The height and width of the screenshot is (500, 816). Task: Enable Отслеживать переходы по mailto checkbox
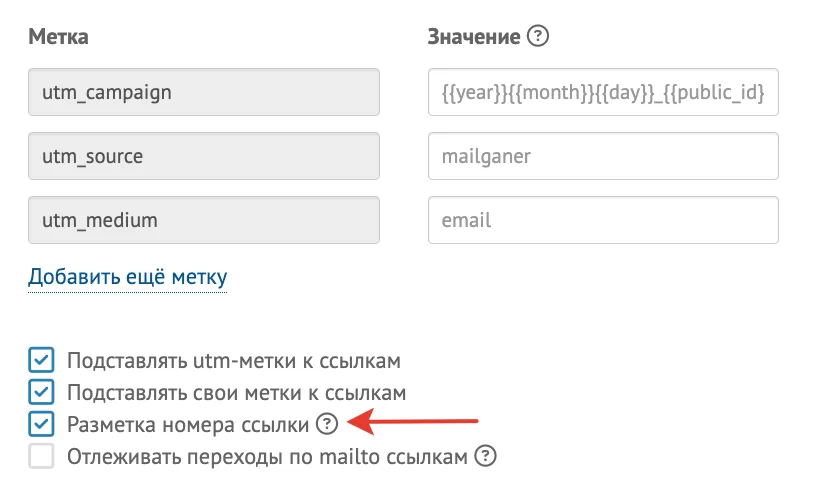point(41,456)
